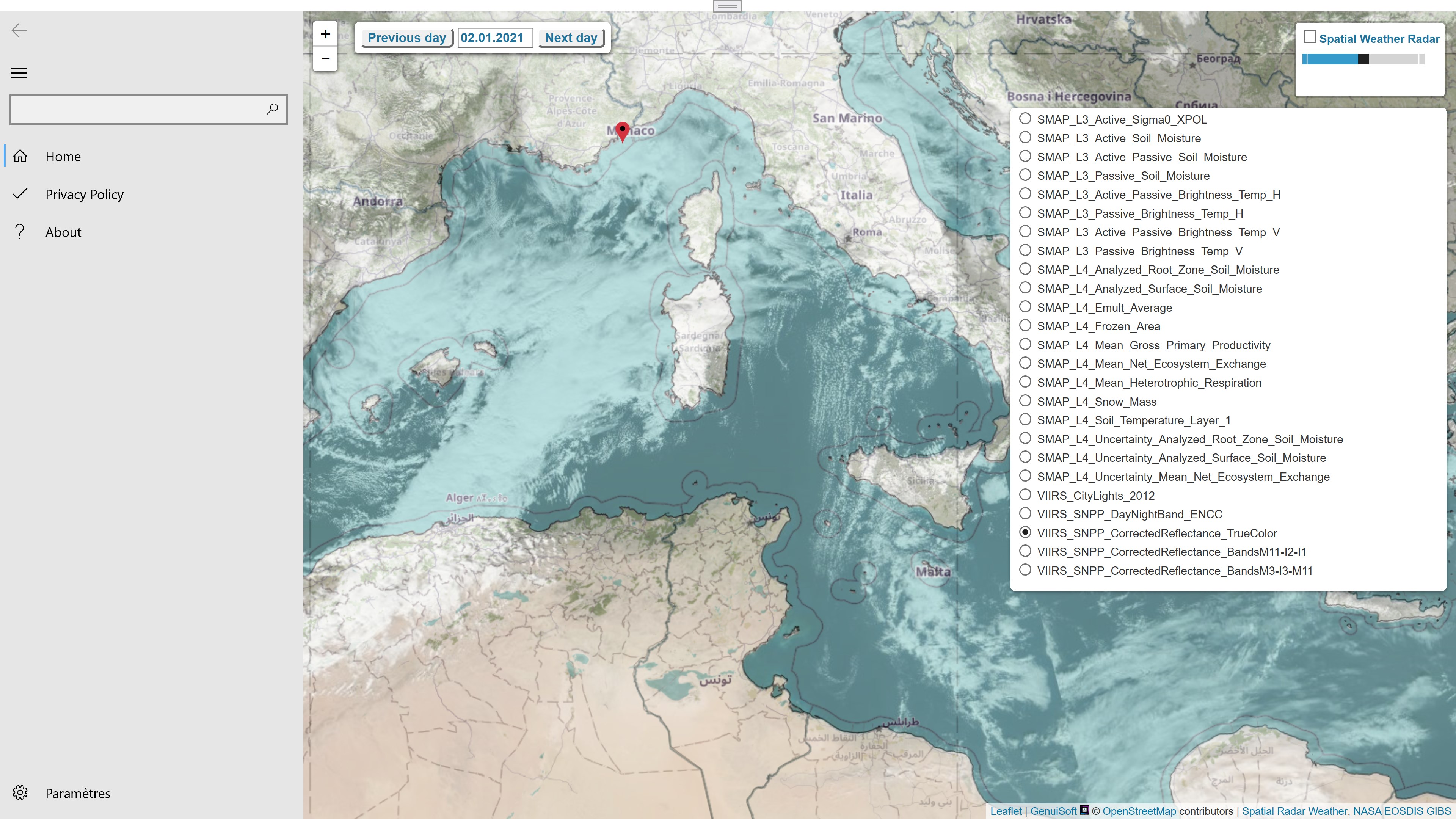The image size is (1456, 819).
Task: Click the Previous day button
Action: tap(406, 38)
